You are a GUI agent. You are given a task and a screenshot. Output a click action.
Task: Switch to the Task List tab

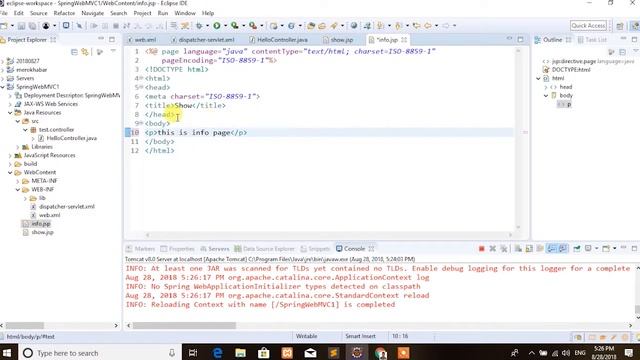click(592, 40)
